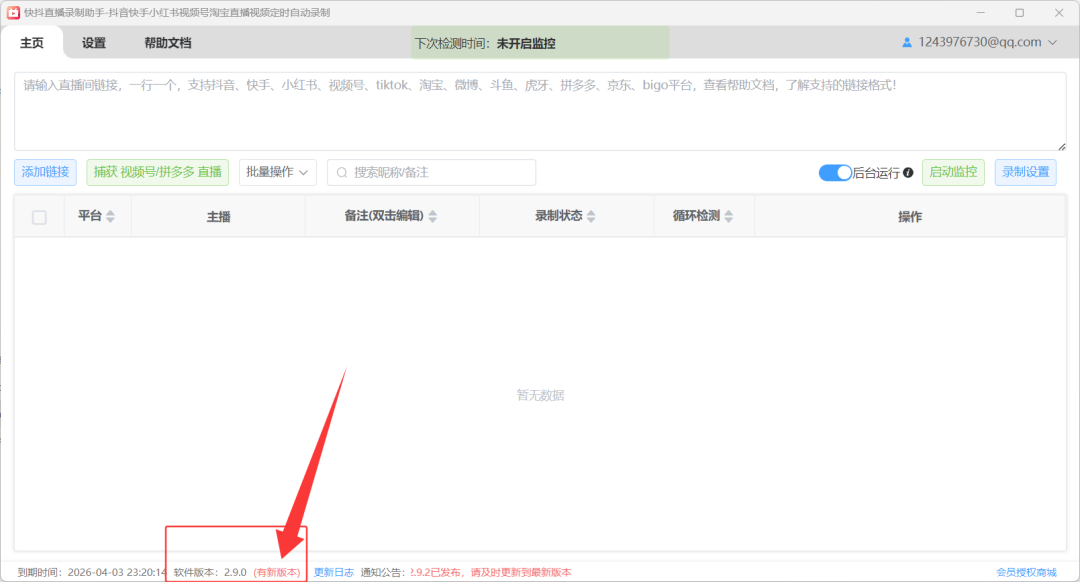Image resolution: width=1080 pixels, height=582 pixels.
Task: Click the 搜索昵称/备注 search field
Action: coord(432,172)
